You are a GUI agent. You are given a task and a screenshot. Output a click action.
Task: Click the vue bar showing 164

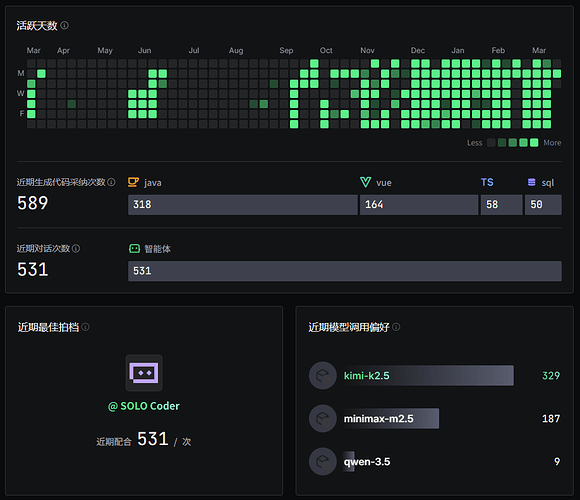419,205
